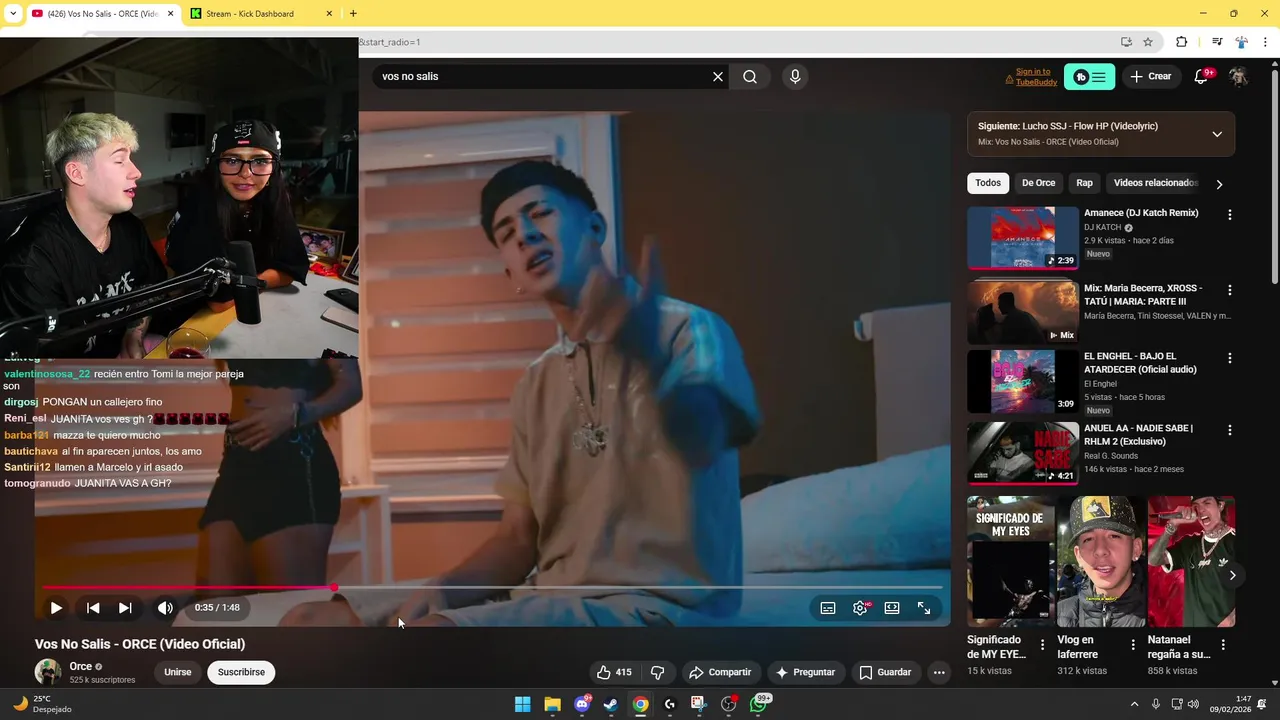1280x720 pixels.
Task: Open the video in full screen
Action: 924,607
